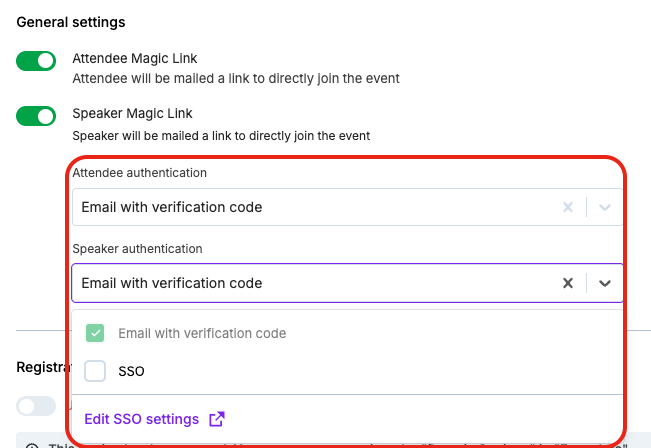Viewport: 651px width, 448px height.
Task: Click external link icon beside Edit SSO settings
Action: (x=216, y=419)
